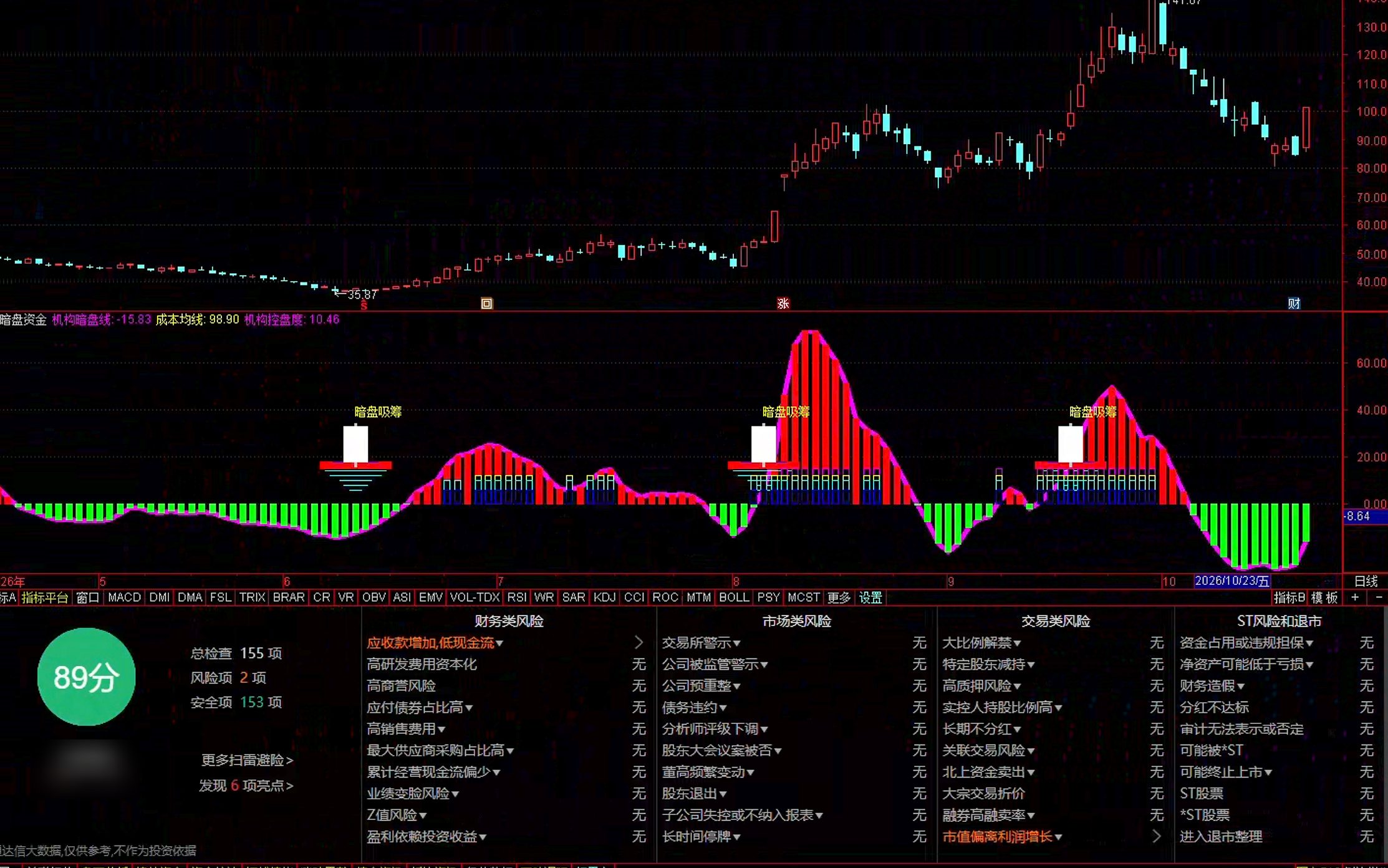Switch to the OBV indicator
This screenshot has width=1388, height=868.
(x=374, y=597)
